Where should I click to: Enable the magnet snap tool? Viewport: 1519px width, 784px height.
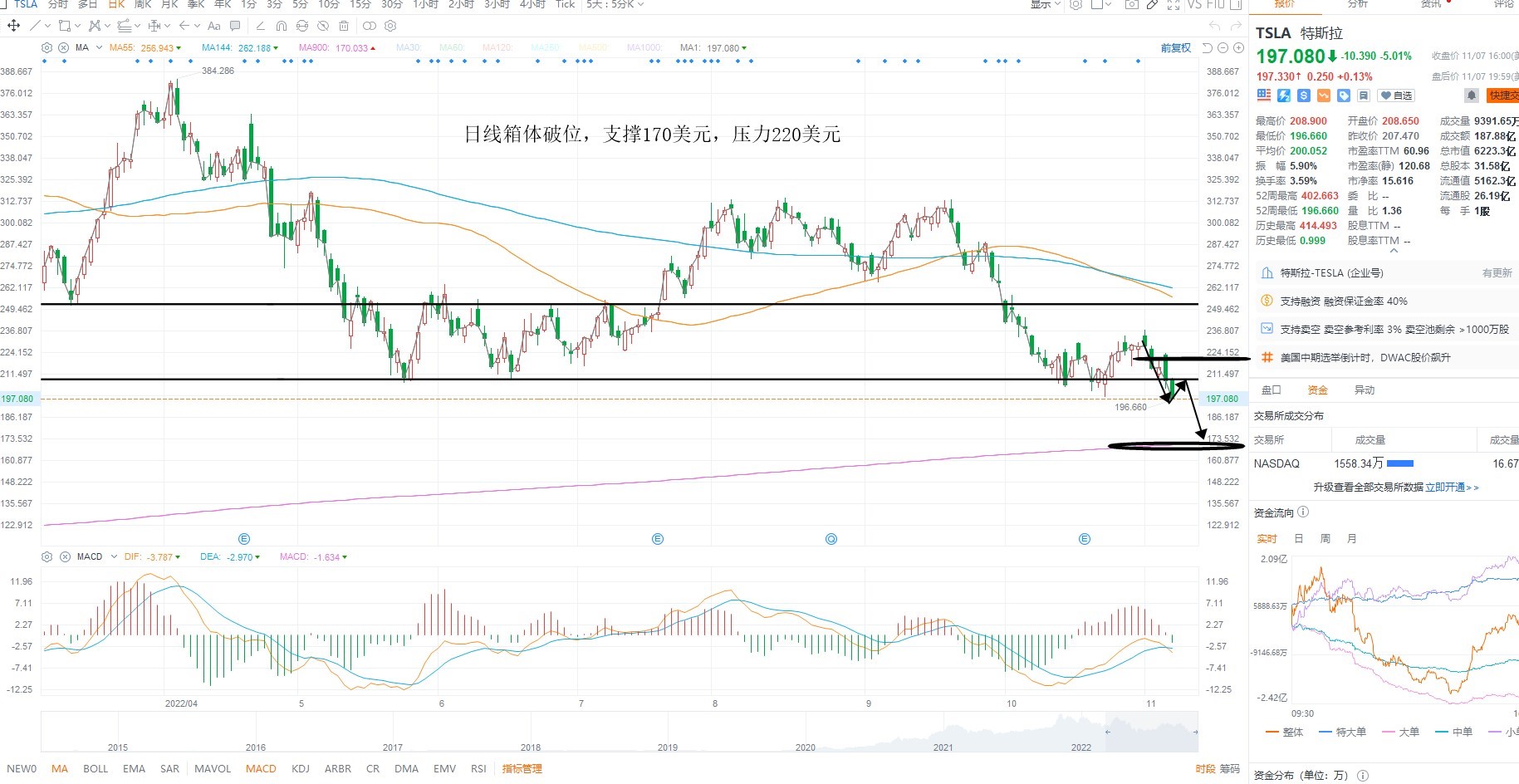(x=281, y=26)
